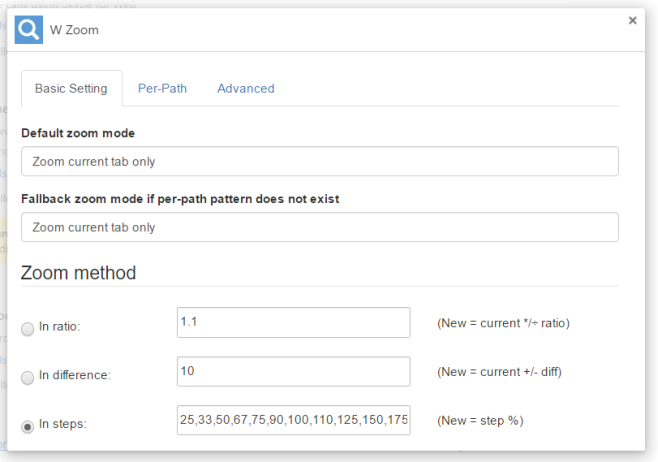Close the W Zoom dialog

(x=632, y=20)
